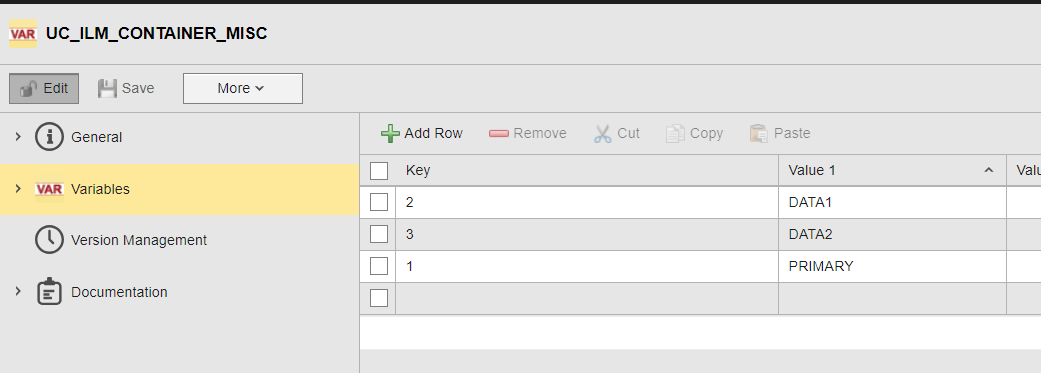Tick the checkbox for key 2 row

click(378, 202)
